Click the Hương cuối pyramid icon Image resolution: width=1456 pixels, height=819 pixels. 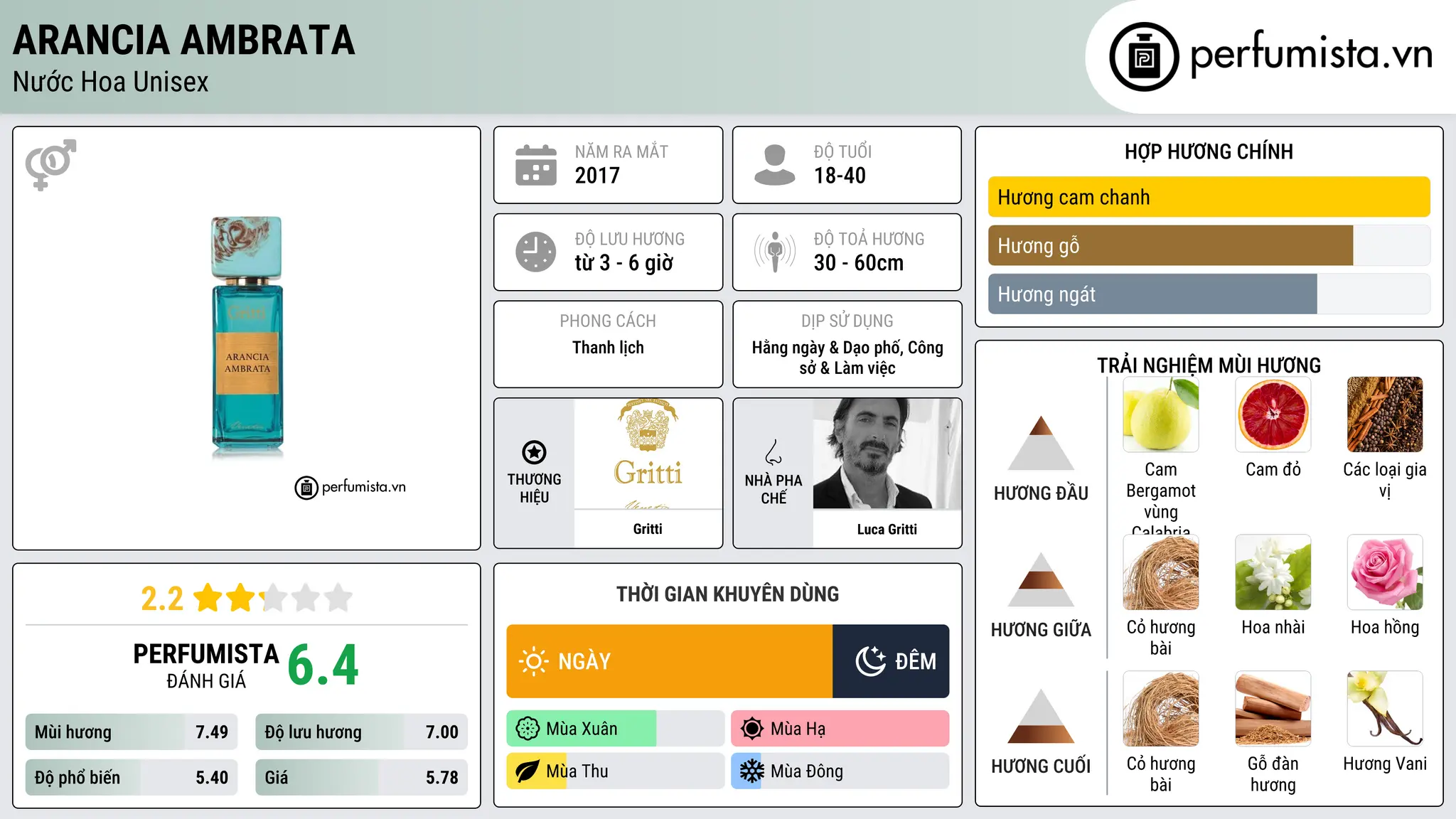click(x=1041, y=716)
